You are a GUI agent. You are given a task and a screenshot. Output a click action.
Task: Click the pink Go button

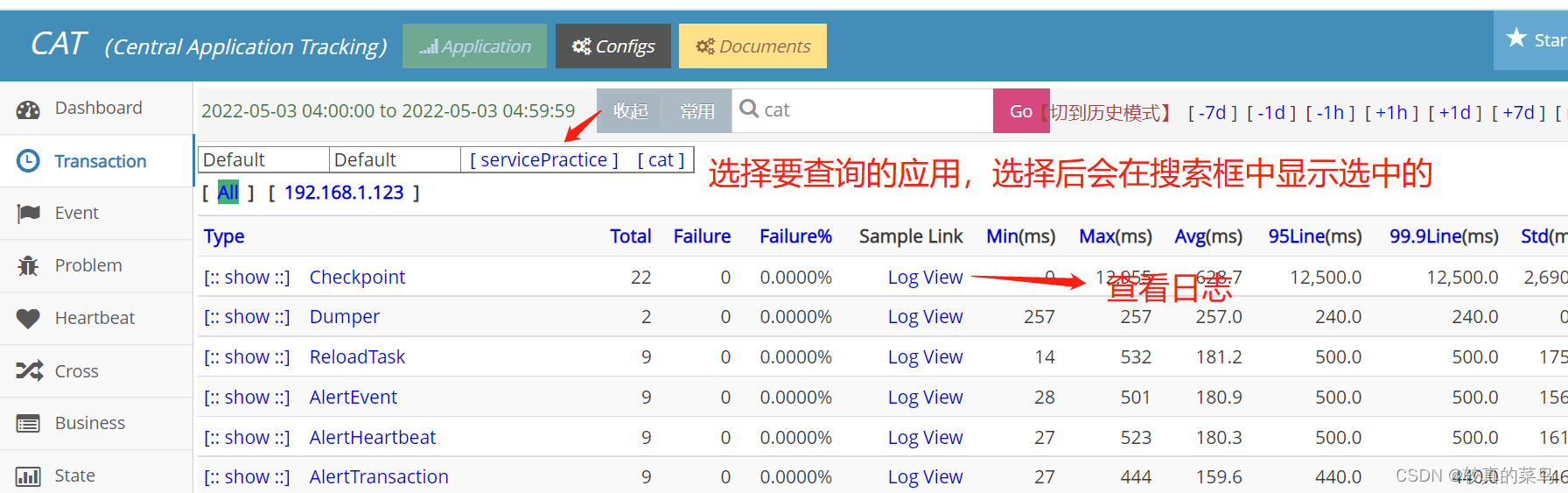pyautogui.click(x=1021, y=111)
